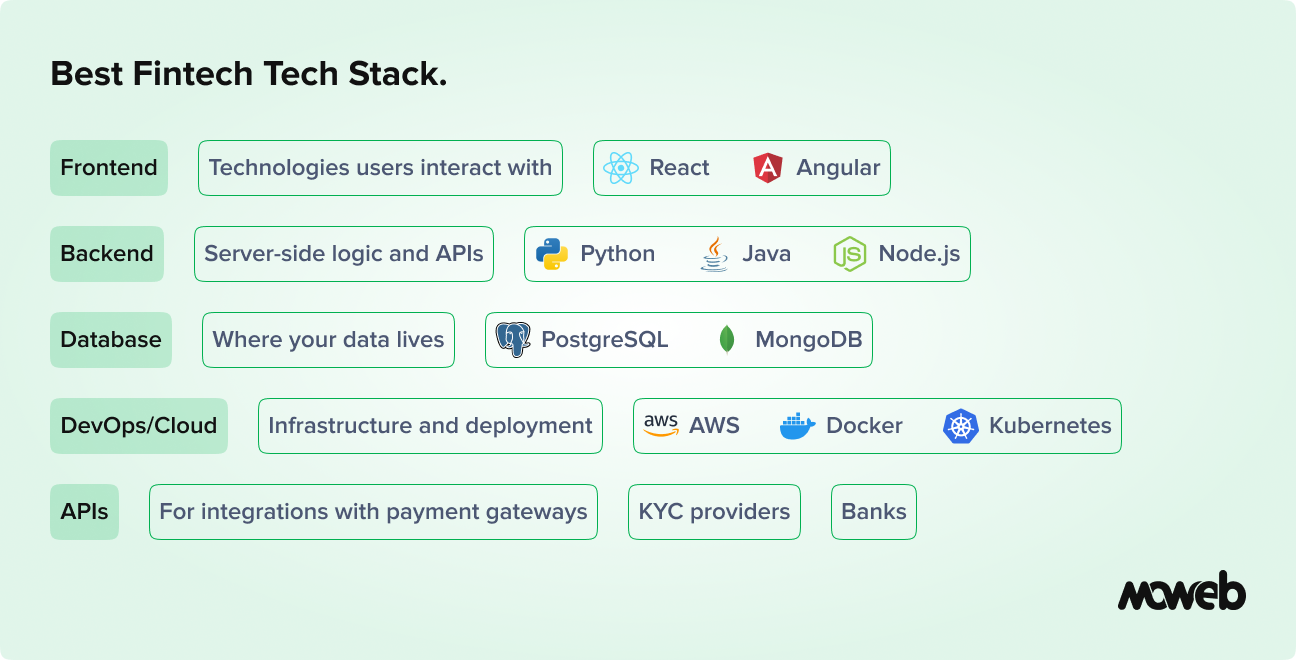Select the AWS logo icon

[x=659, y=425]
